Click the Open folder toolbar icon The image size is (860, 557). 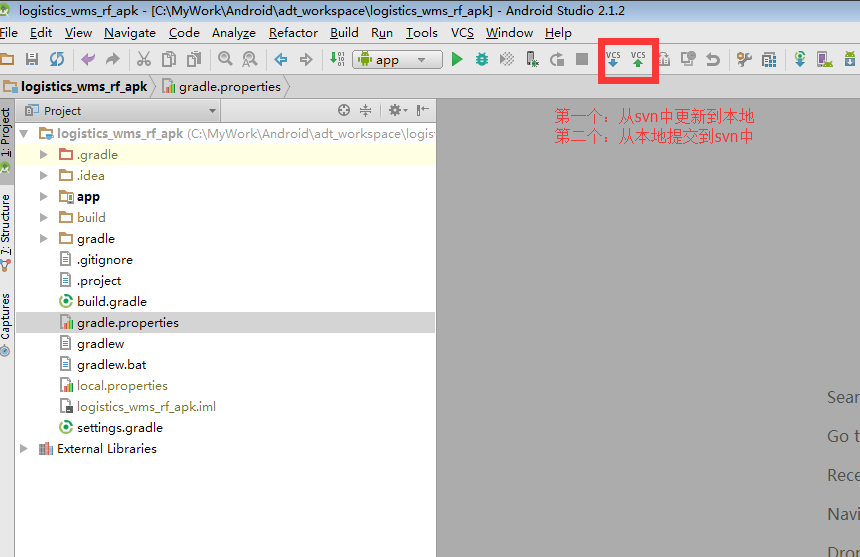click(7, 59)
